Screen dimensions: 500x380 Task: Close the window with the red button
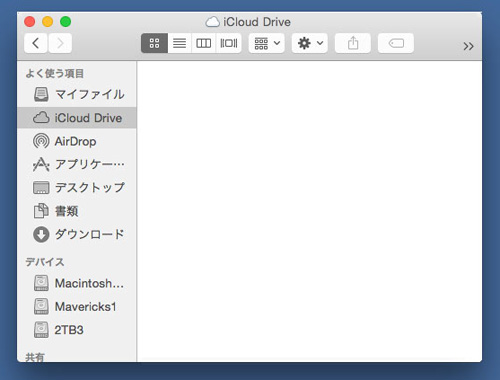click(x=30, y=22)
